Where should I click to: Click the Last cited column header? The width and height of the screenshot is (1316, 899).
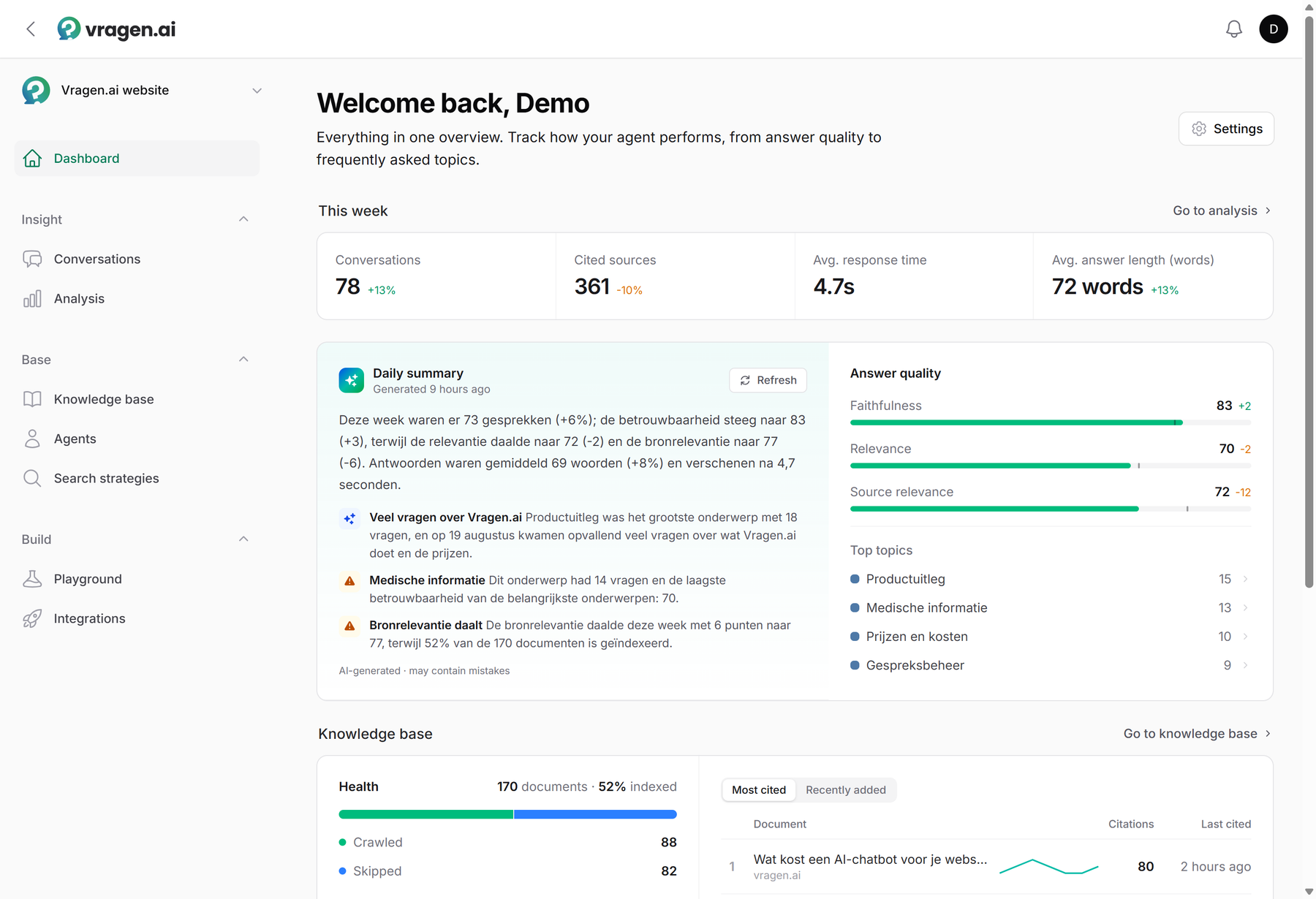(x=1225, y=824)
